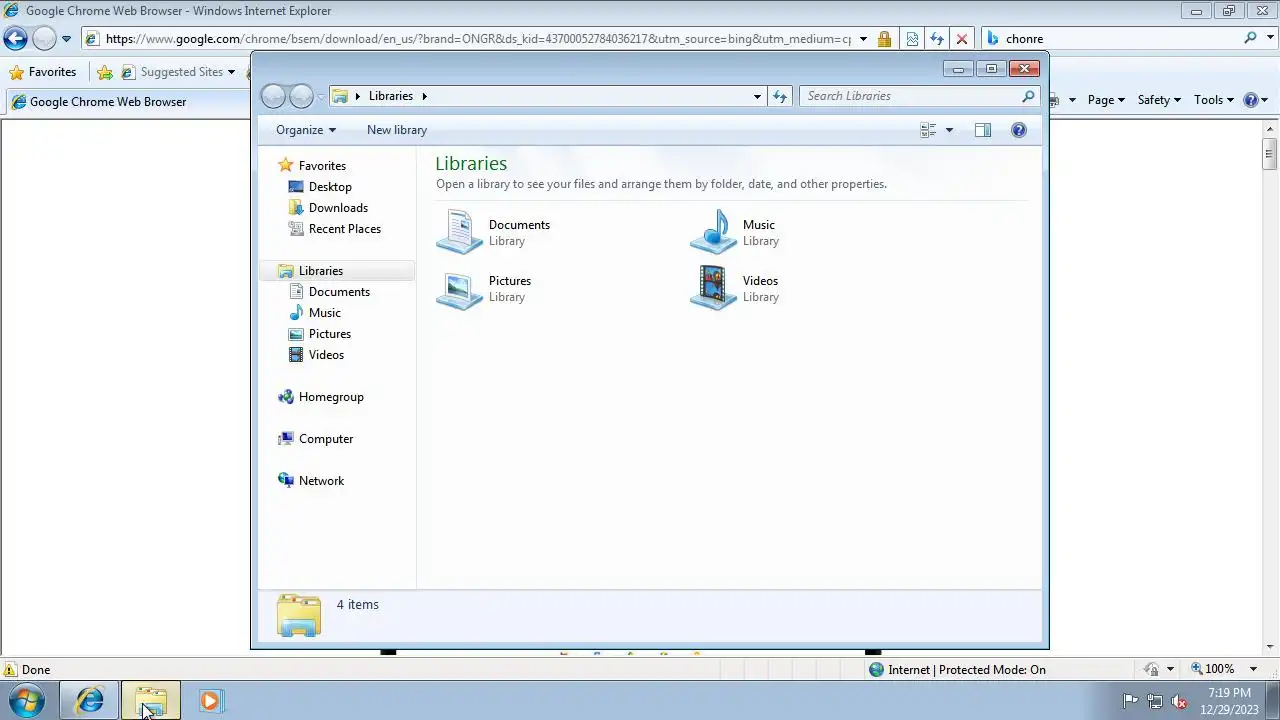Expand the view options dropdown arrow
The width and height of the screenshot is (1280, 720).
[949, 130]
